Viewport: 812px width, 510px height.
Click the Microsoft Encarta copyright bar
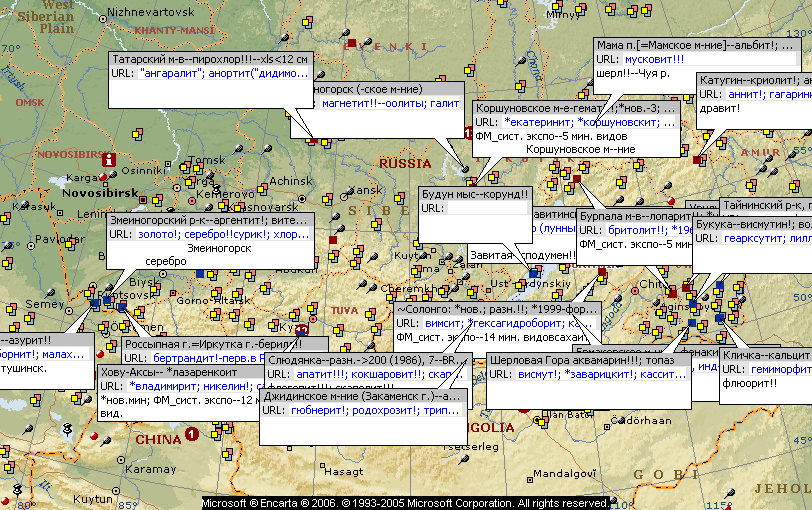coord(405,503)
